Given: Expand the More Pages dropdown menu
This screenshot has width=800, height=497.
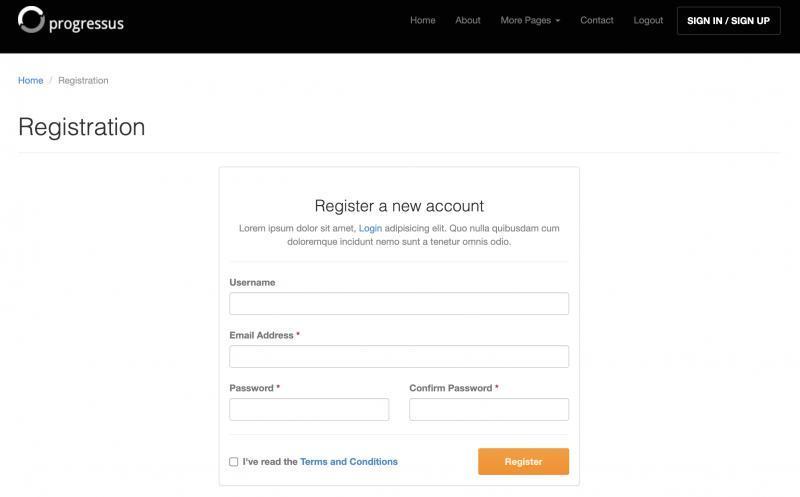Looking at the screenshot, I should pyautogui.click(x=530, y=20).
